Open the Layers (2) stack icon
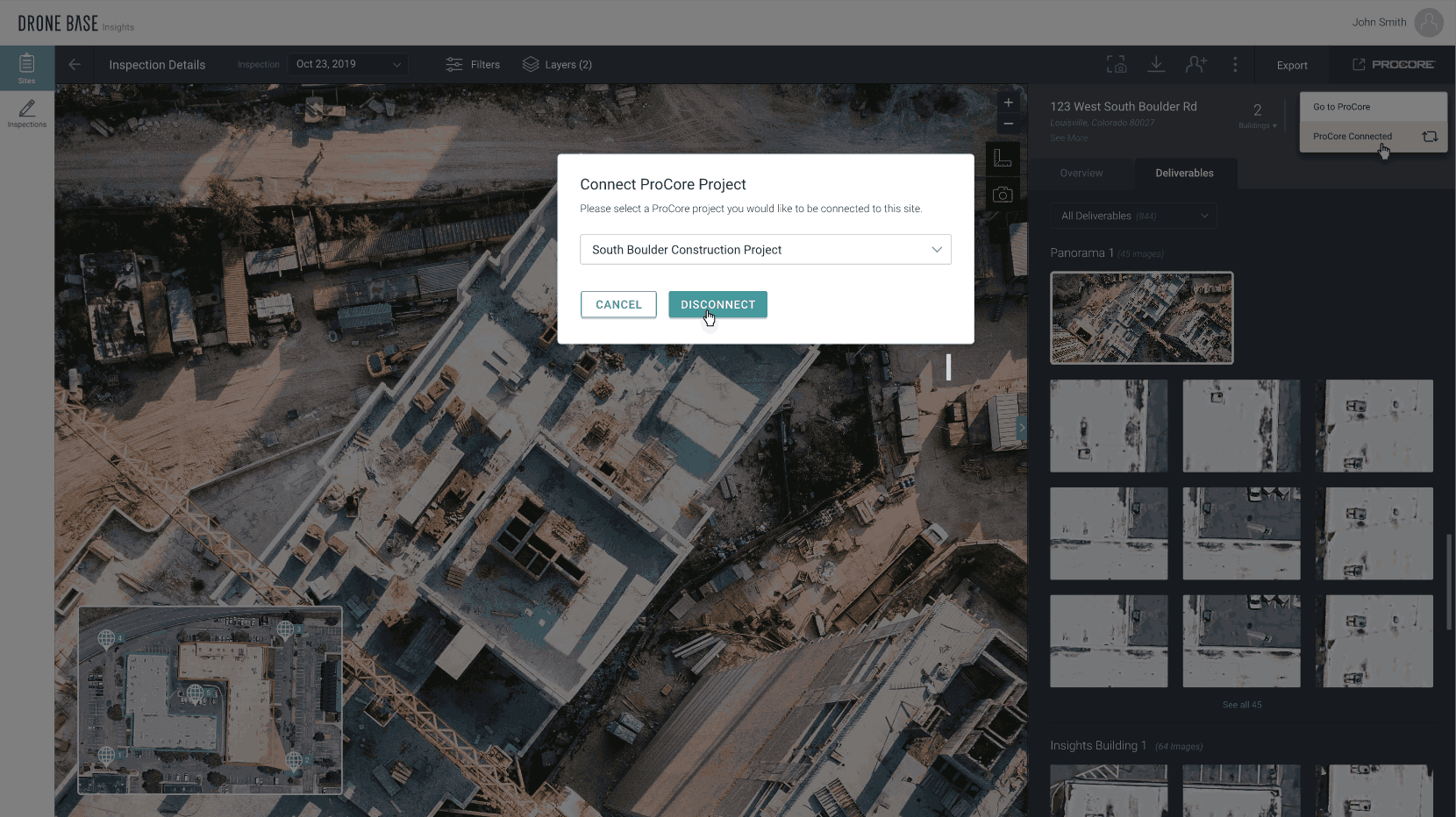 click(x=531, y=65)
